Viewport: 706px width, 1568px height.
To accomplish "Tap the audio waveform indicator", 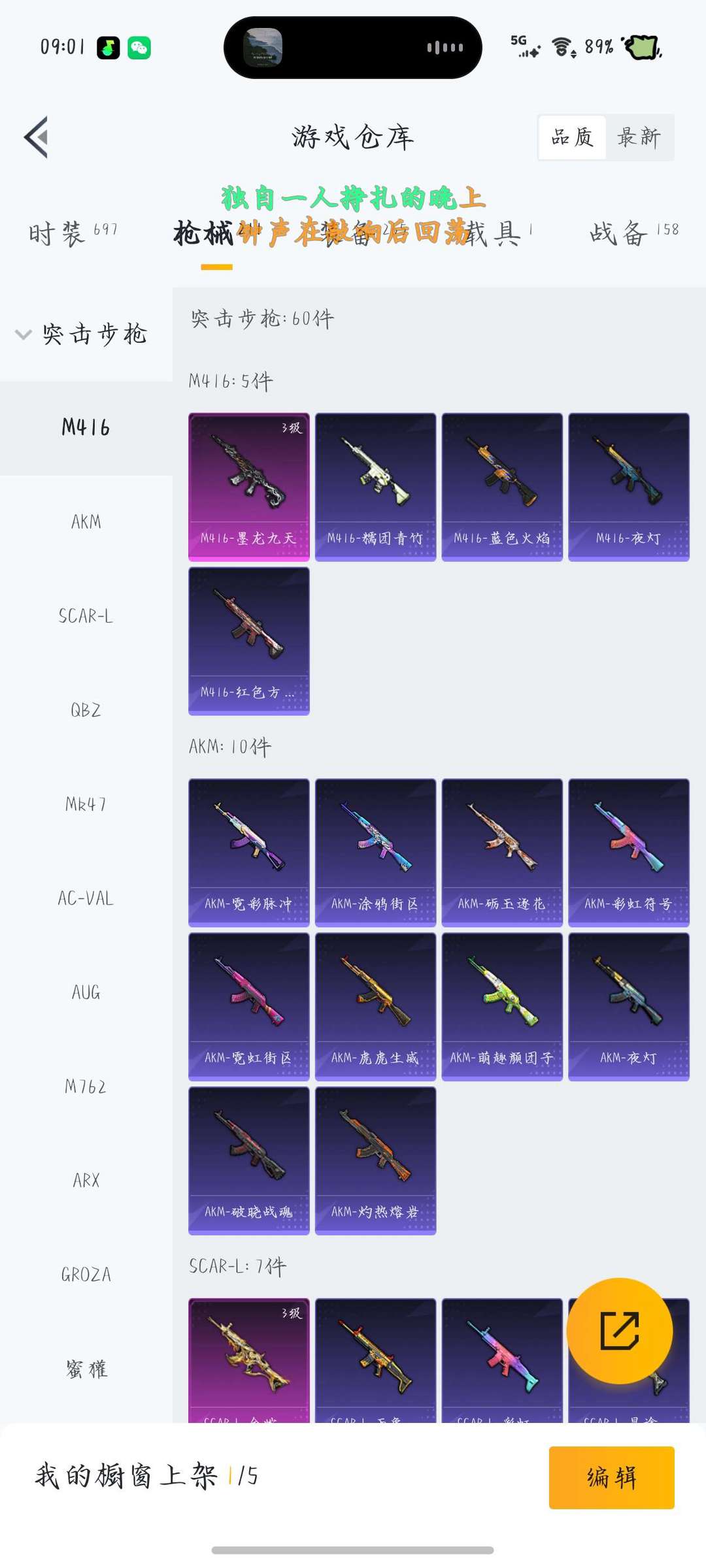I will 445,47.
